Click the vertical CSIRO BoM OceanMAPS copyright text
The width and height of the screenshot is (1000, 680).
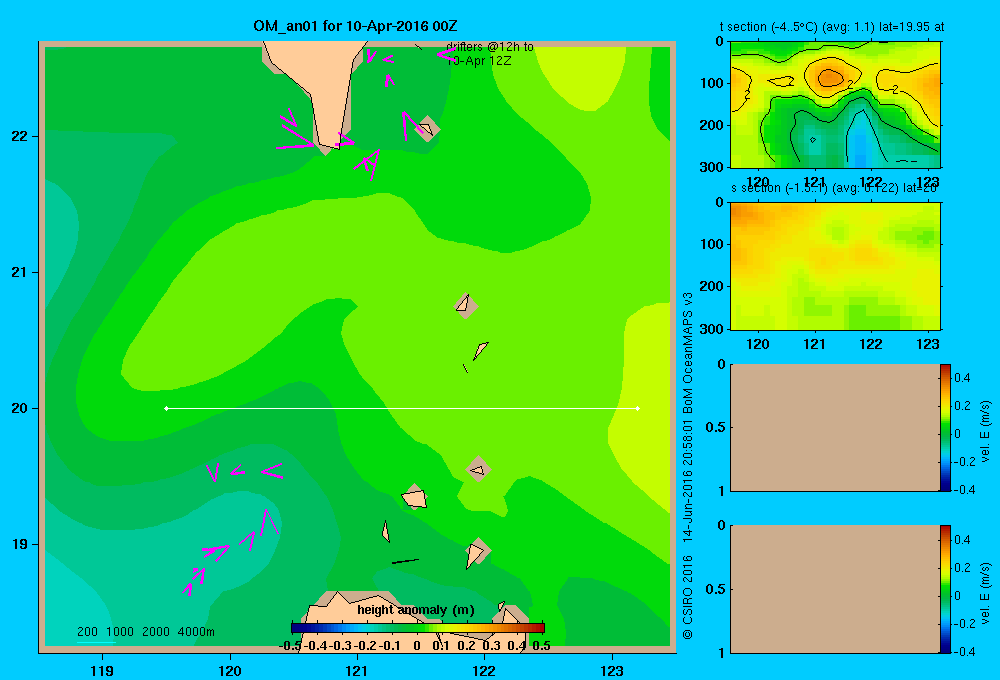click(x=688, y=466)
